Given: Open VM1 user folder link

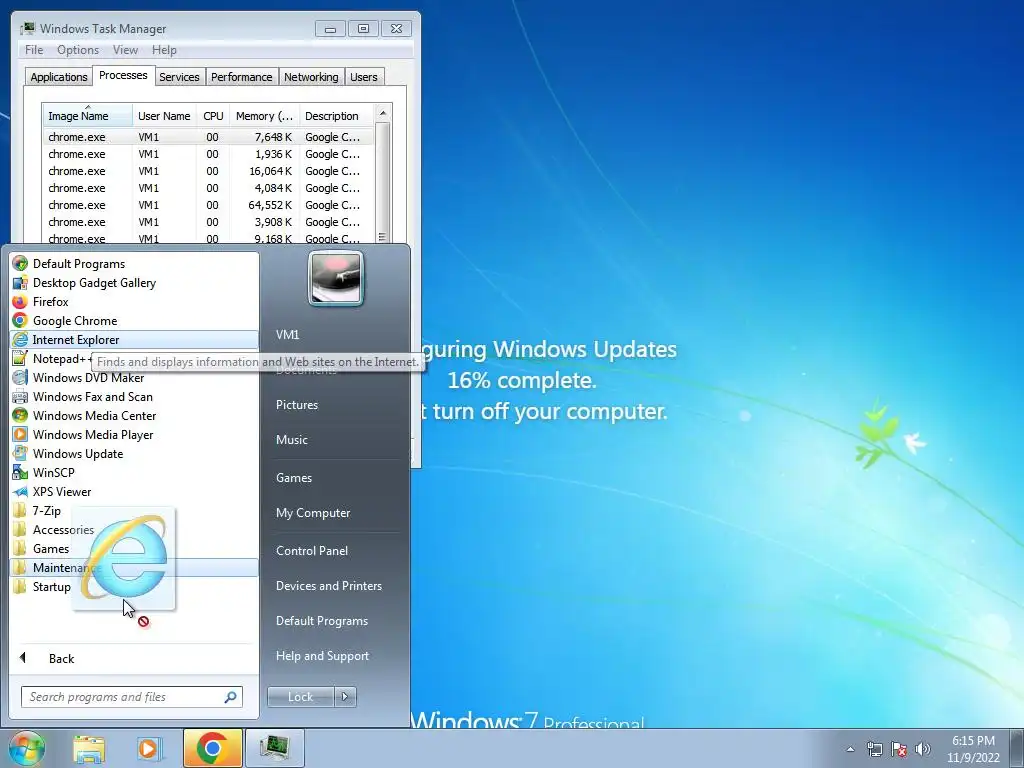Looking at the screenshot, I should (x=287, y=334).
